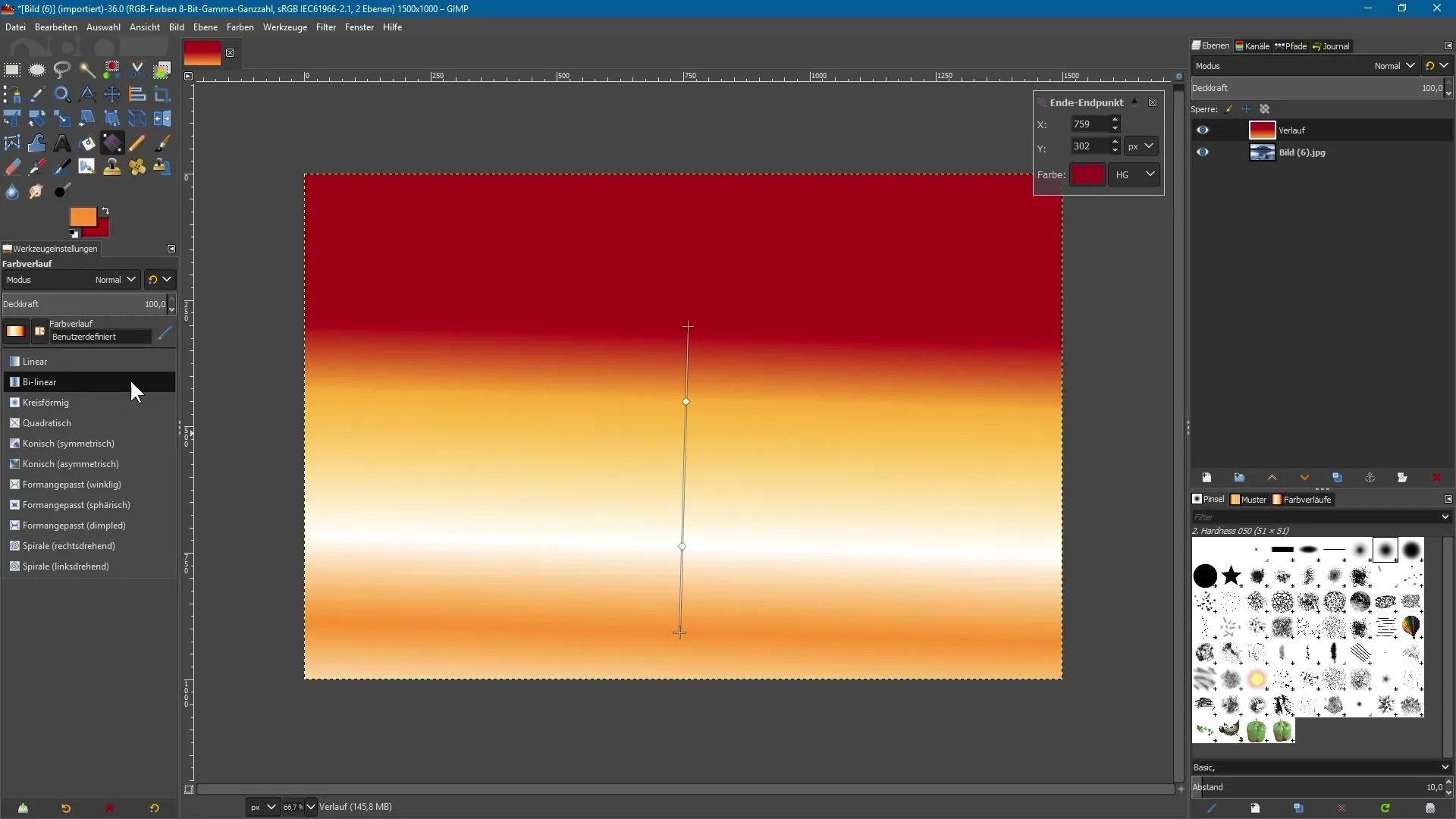Click the red Farbe endpoint color swatch

(1087, 175)
